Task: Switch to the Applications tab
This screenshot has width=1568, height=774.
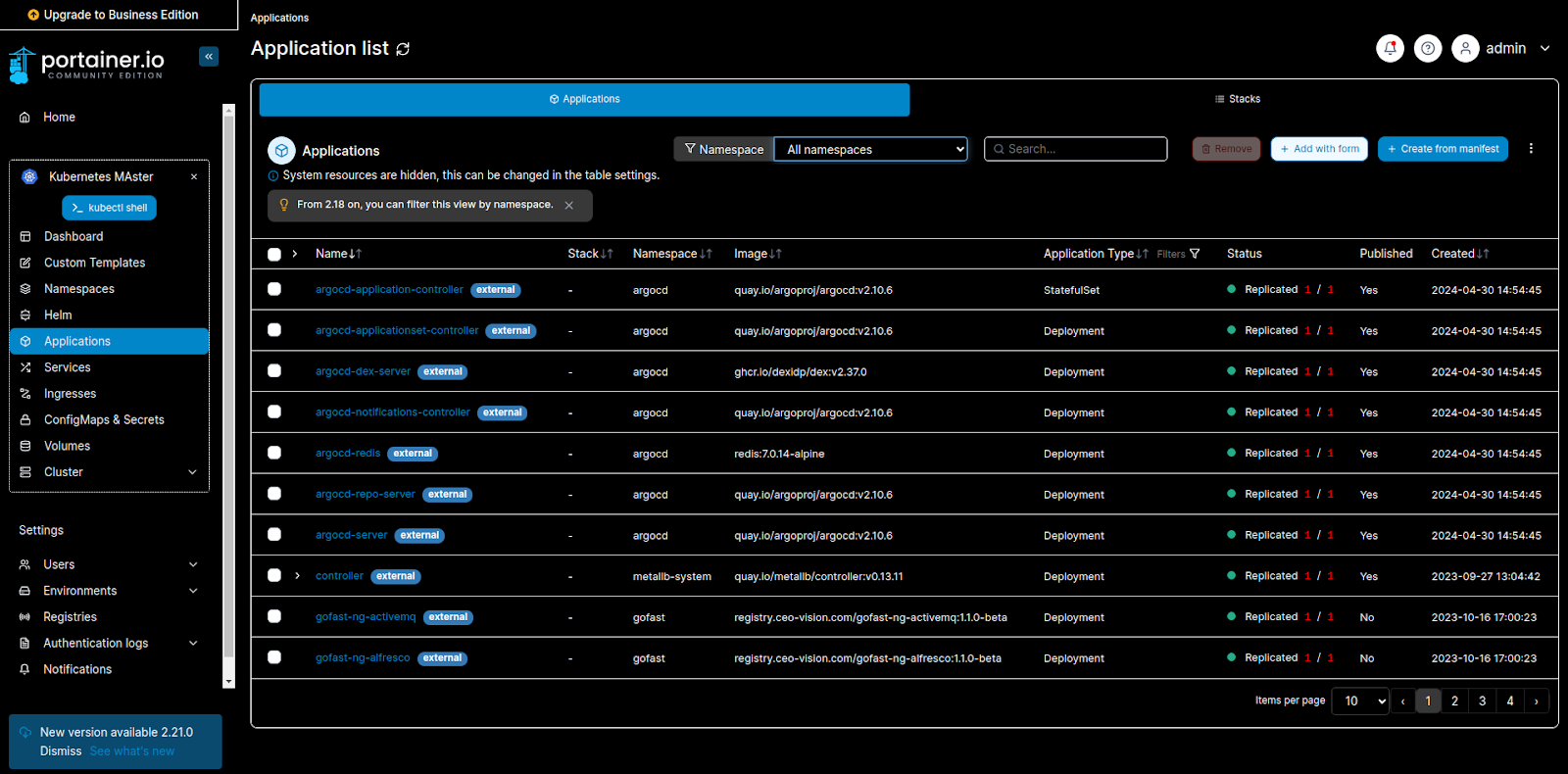Action: click(584, 99)
